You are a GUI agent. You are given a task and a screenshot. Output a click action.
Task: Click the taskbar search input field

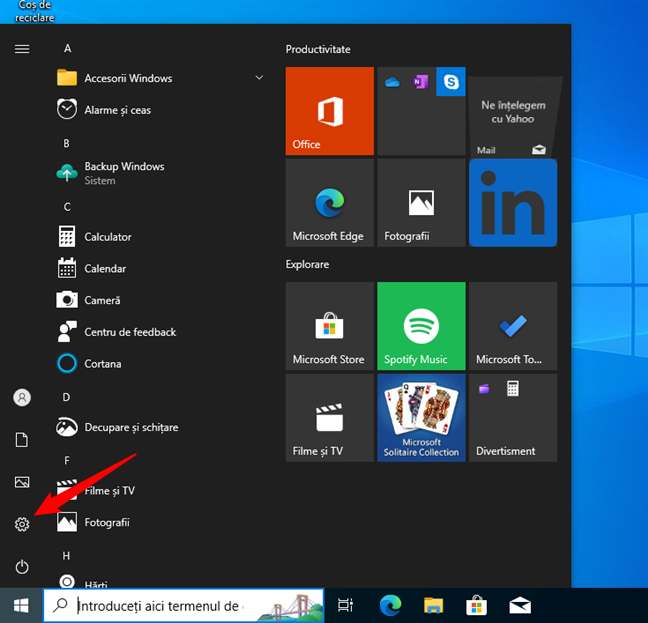click(160, 605)
